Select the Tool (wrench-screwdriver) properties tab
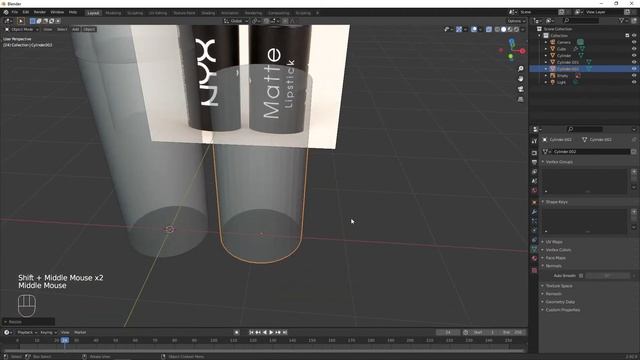Screen dimensions: 640x360 [x=534, y=141]
